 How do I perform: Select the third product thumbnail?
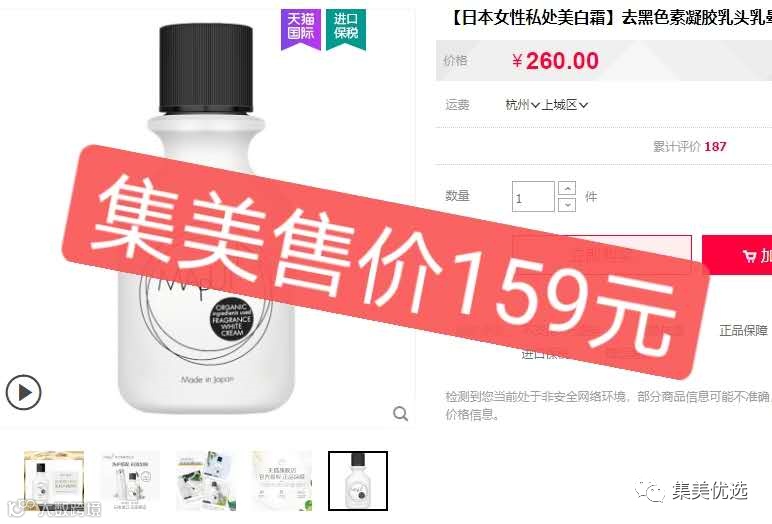pyautogui.click(x=206, y=481)
